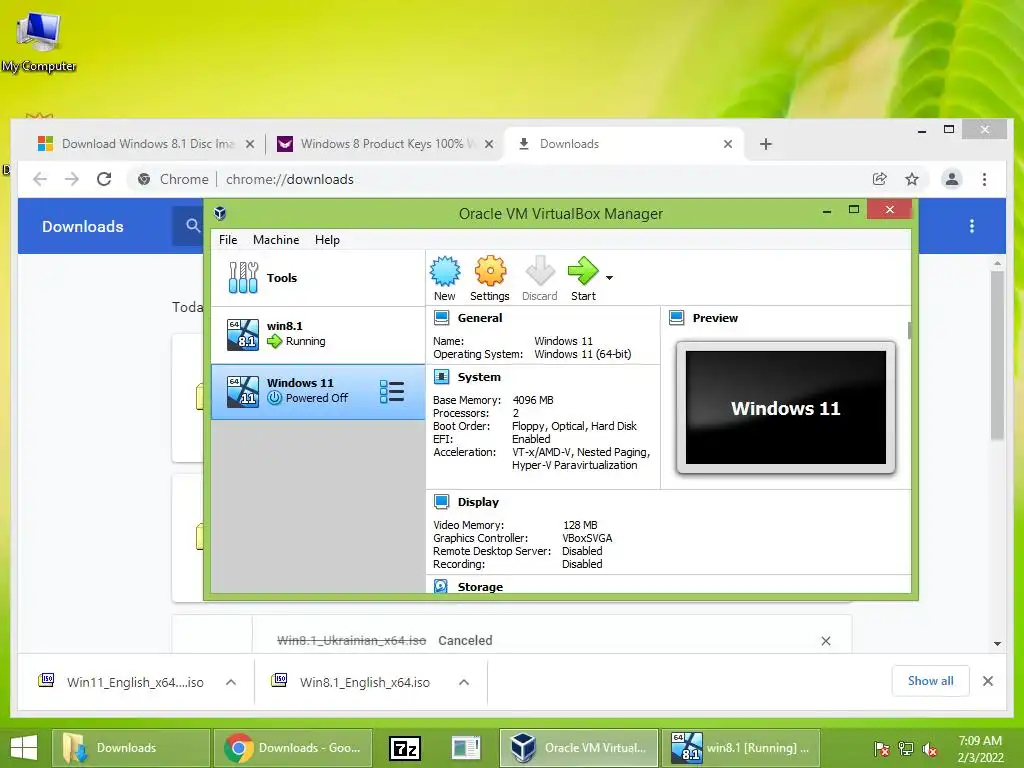1024x768 pixels.
Task: Click the System section header
Action: click(x=479, y=377)
